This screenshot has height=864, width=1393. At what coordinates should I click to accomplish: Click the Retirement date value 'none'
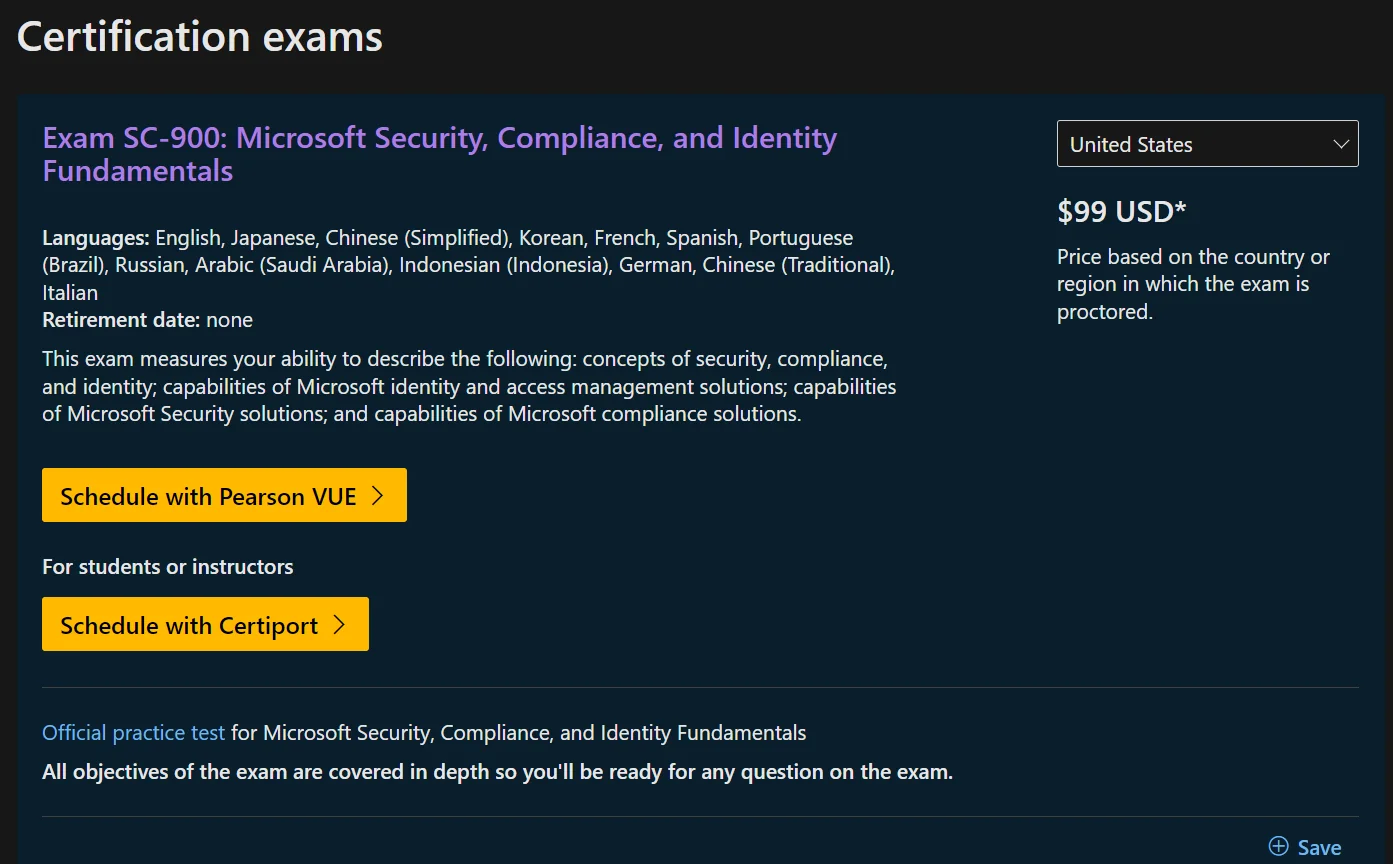point(229,319)
